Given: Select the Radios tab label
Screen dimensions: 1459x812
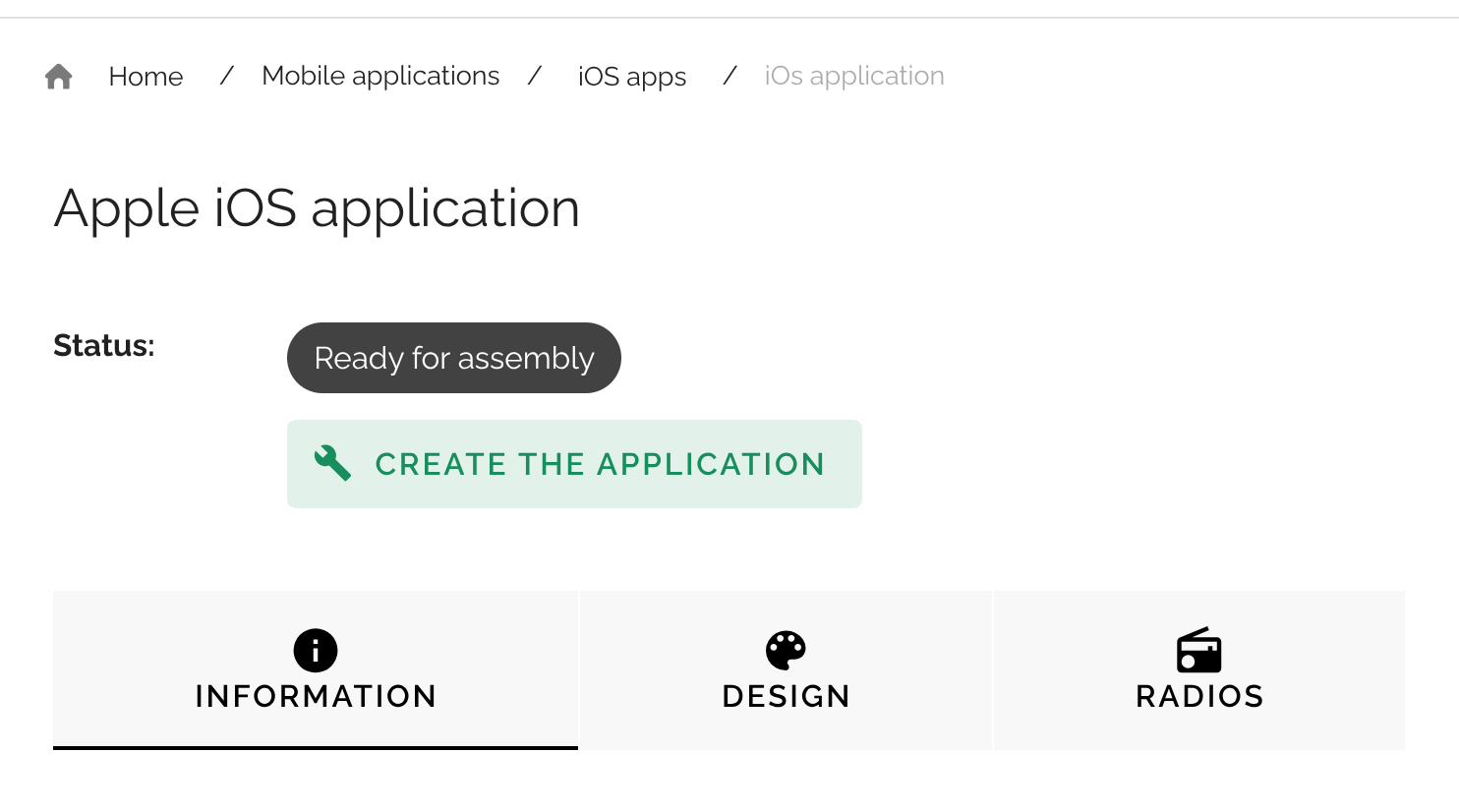Looking at the screenshot, I should [x=1199, y=697].
